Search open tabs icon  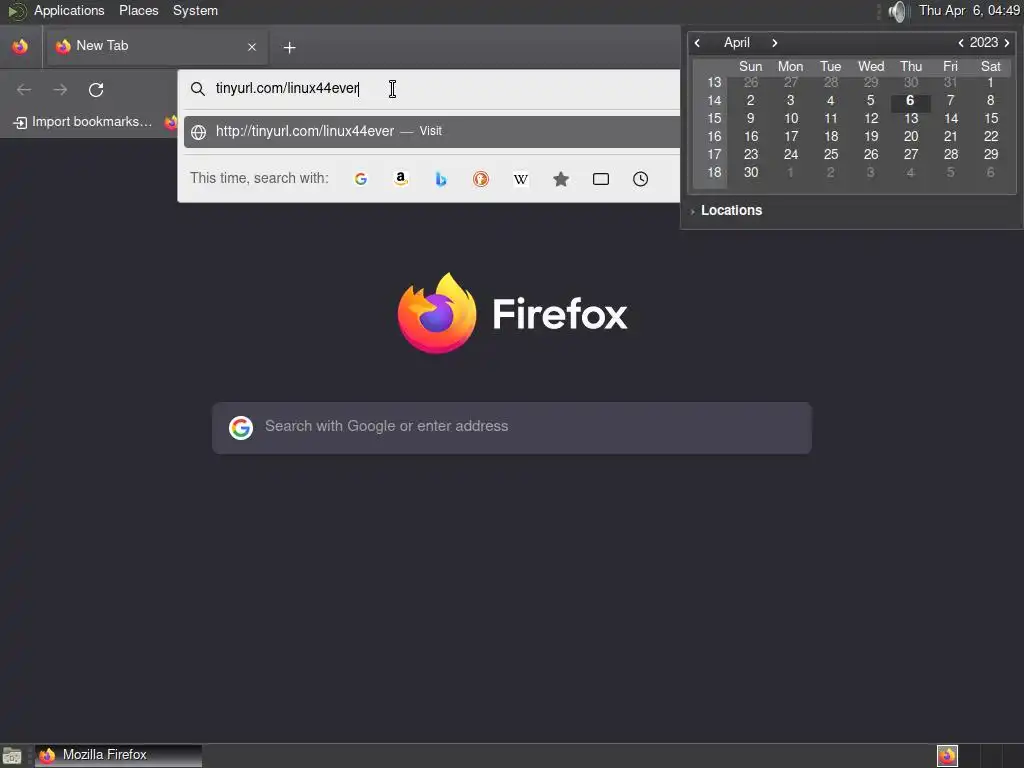tap(601, 179)
